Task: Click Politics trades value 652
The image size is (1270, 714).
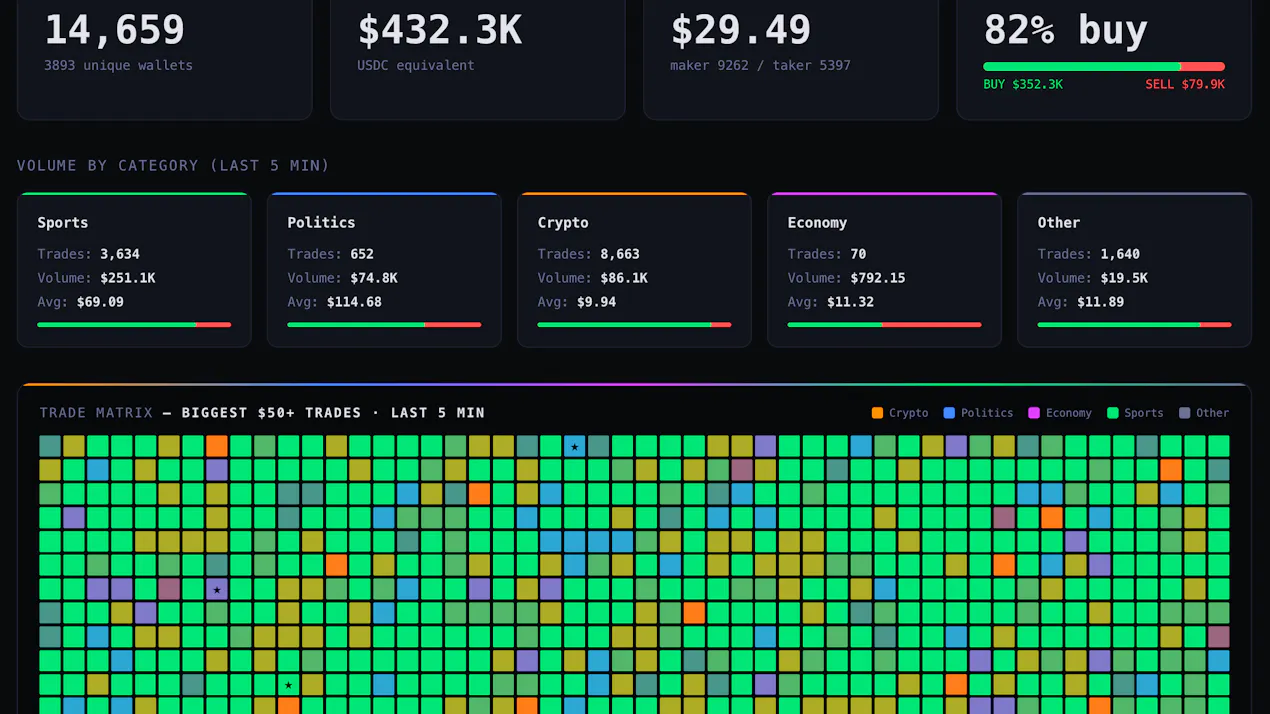Action: coord(362,254)
